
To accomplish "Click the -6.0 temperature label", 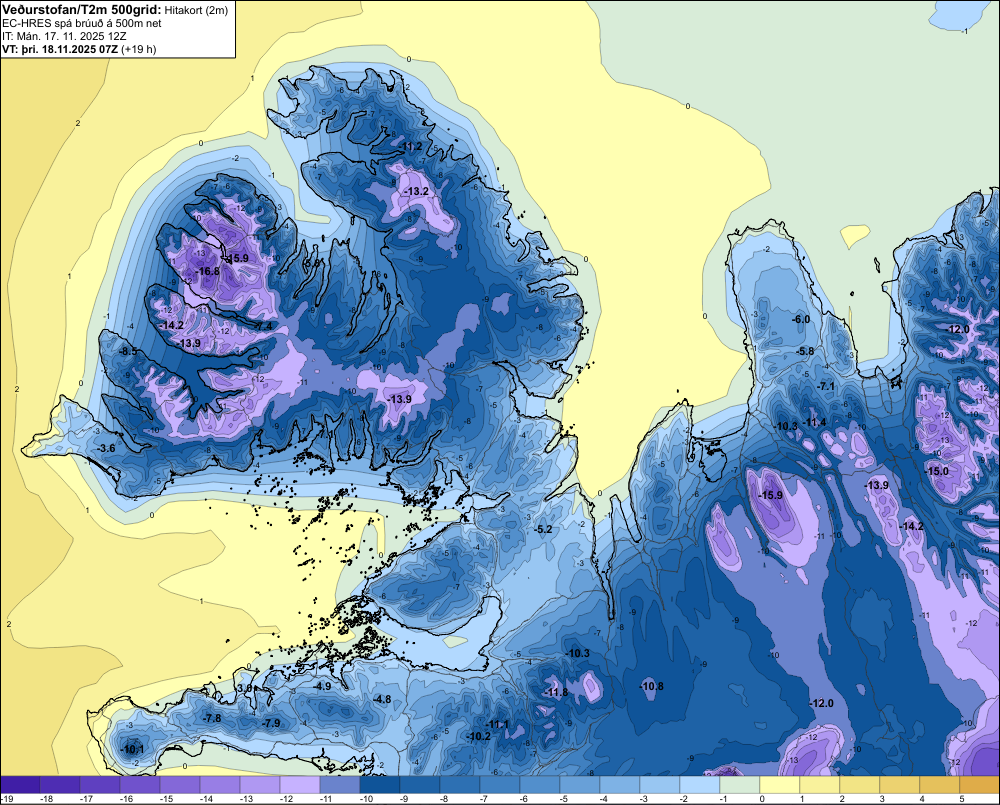I will tap(800, 320).
